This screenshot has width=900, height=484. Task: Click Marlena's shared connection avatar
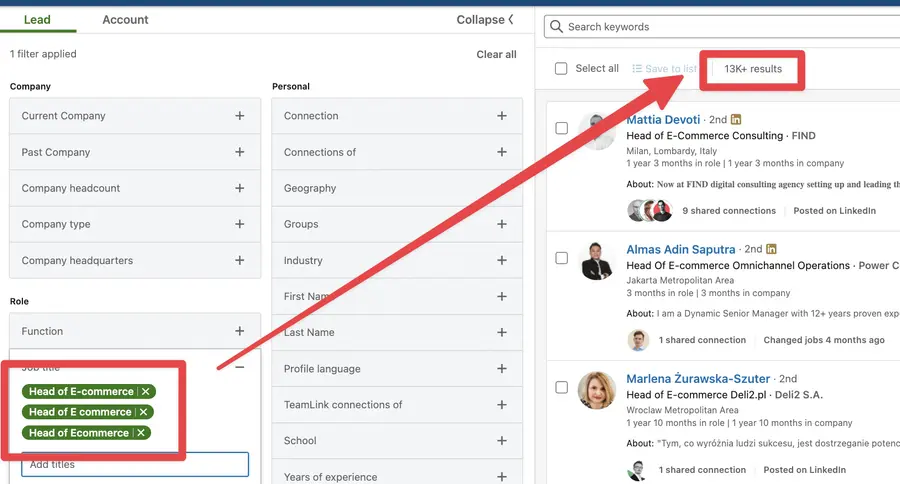tap(638, 470)
